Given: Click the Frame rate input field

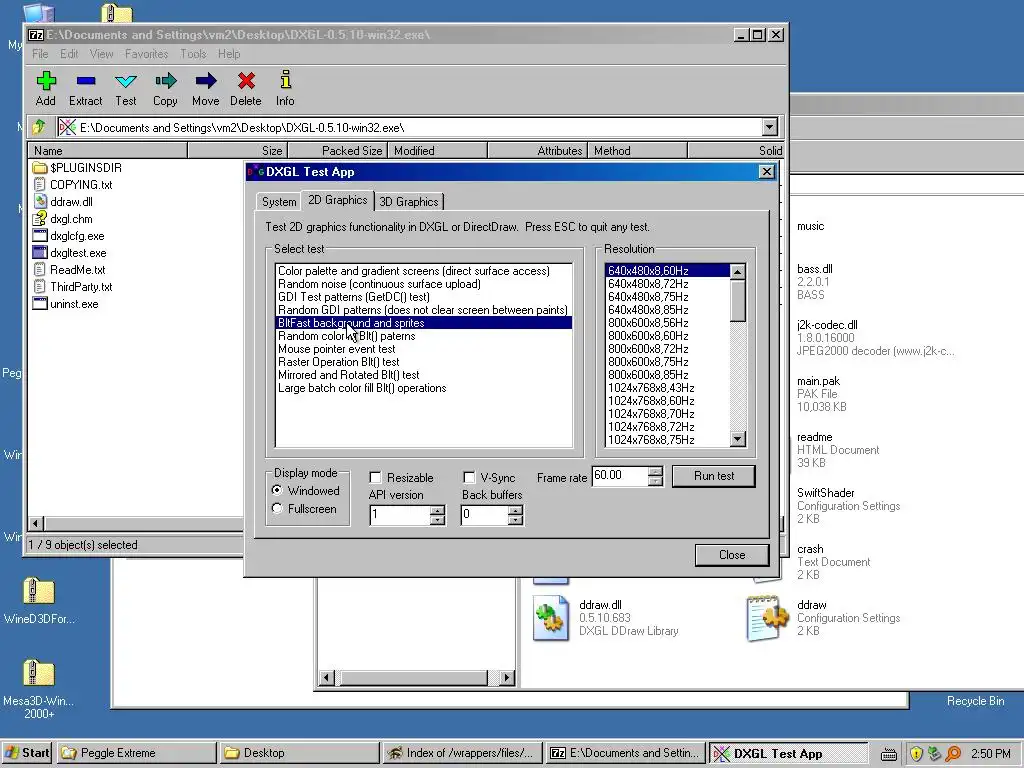Looking at the screenshot, I should coord(620,475).
